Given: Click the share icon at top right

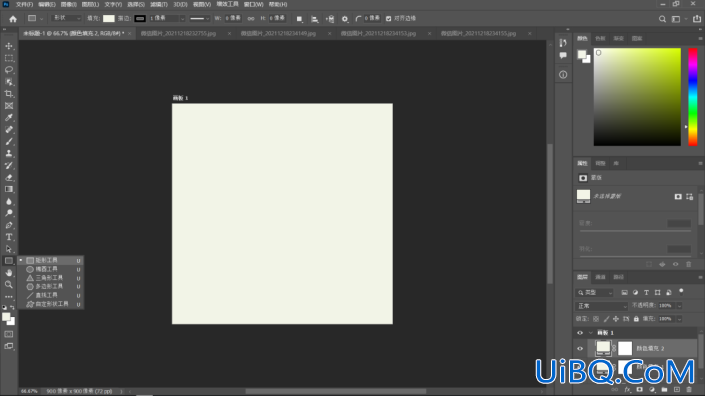Looking at the screenshot, I should pos(697,19).
